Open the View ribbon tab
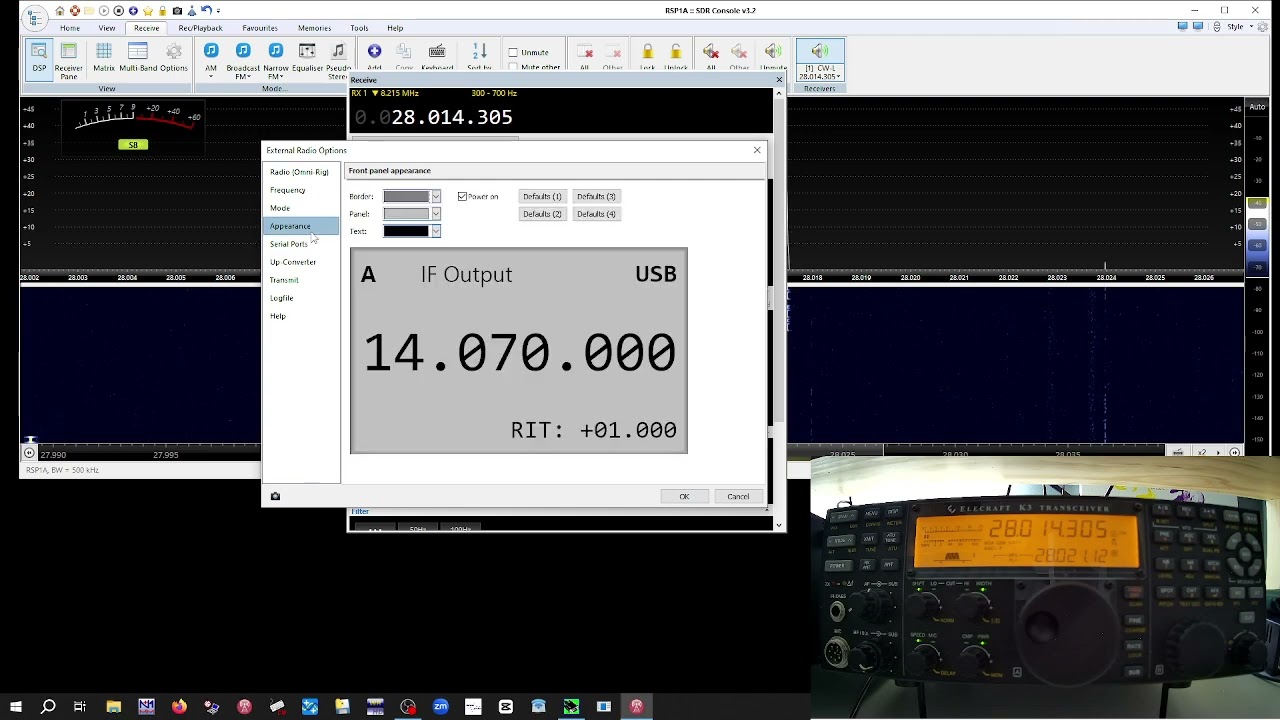The image size is (1280, 720). click(x=106, y=28)
